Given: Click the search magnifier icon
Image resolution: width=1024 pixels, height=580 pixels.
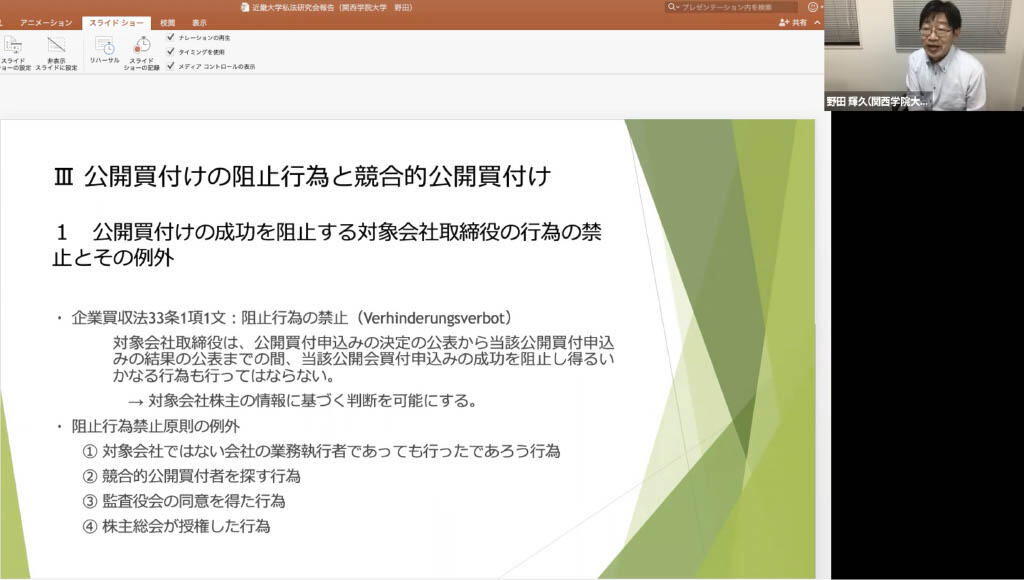Looking at the screenshot, I should click(x=671, y=7).
